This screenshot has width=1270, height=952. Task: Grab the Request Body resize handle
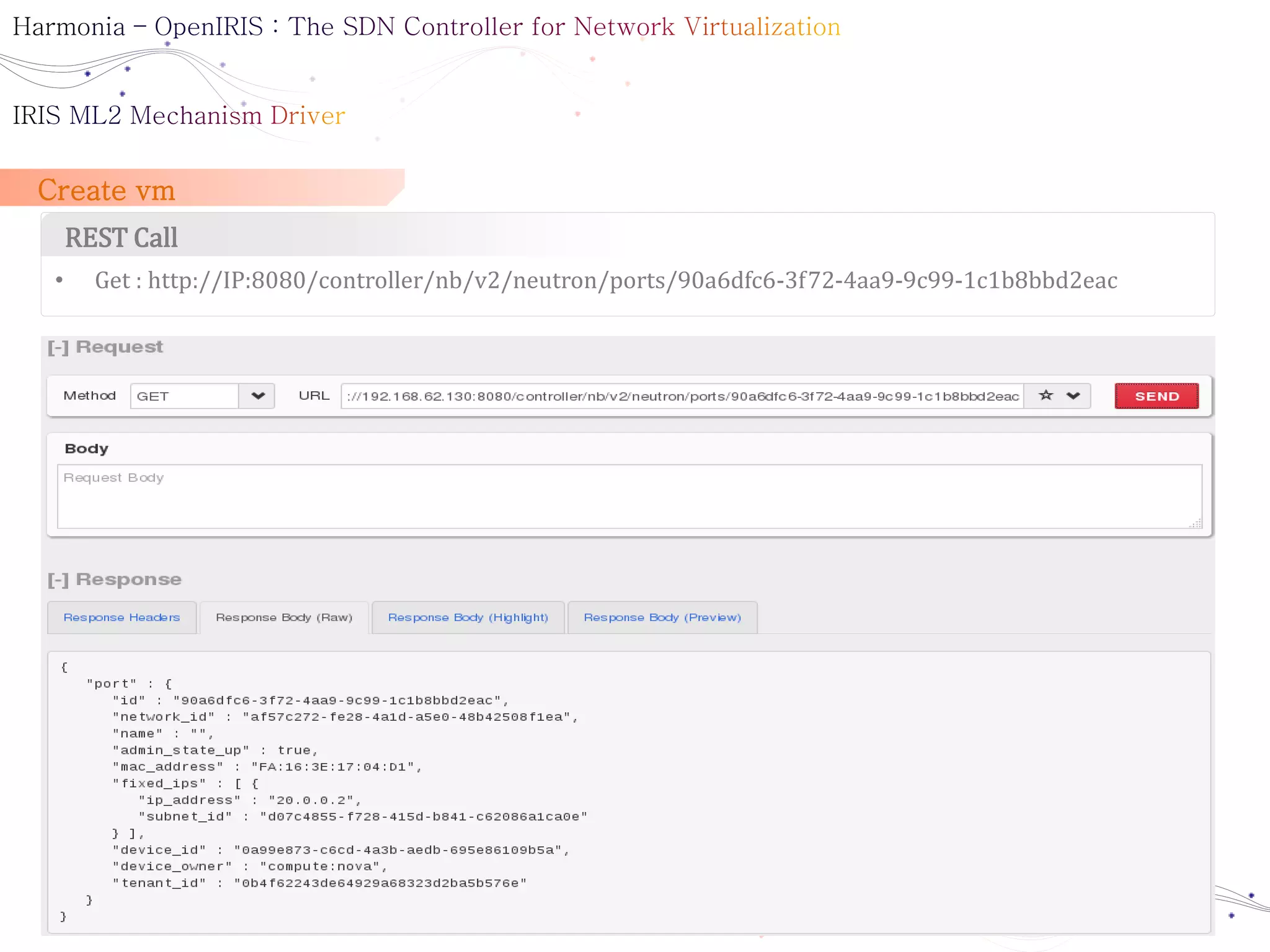pyautogui.click(x=1196, y=524)
